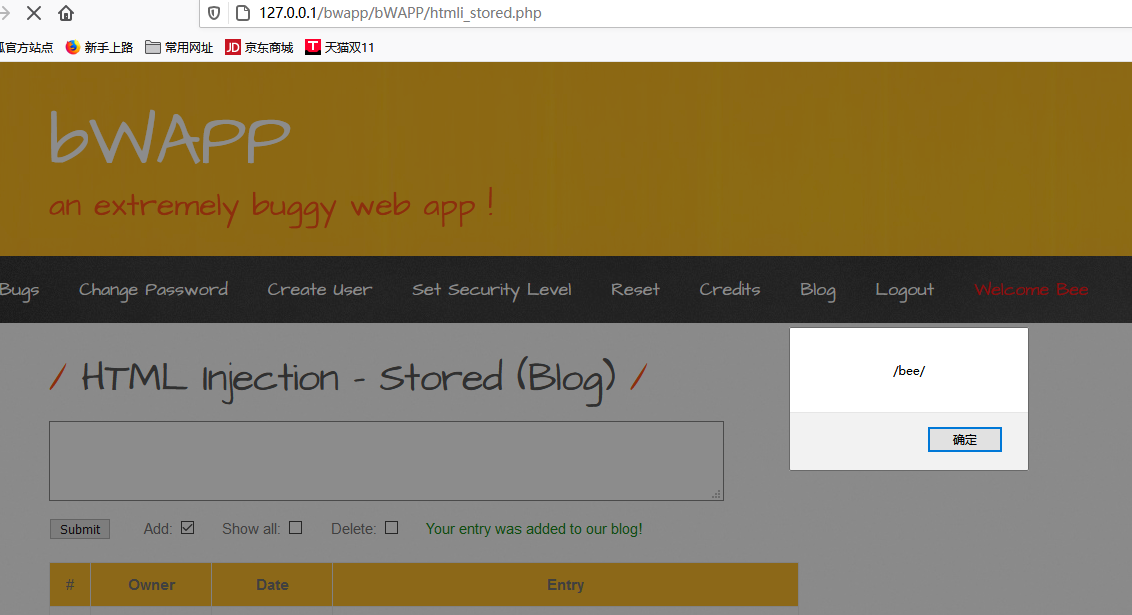Open the 京东商城 JD bookmark

(259, 48)
